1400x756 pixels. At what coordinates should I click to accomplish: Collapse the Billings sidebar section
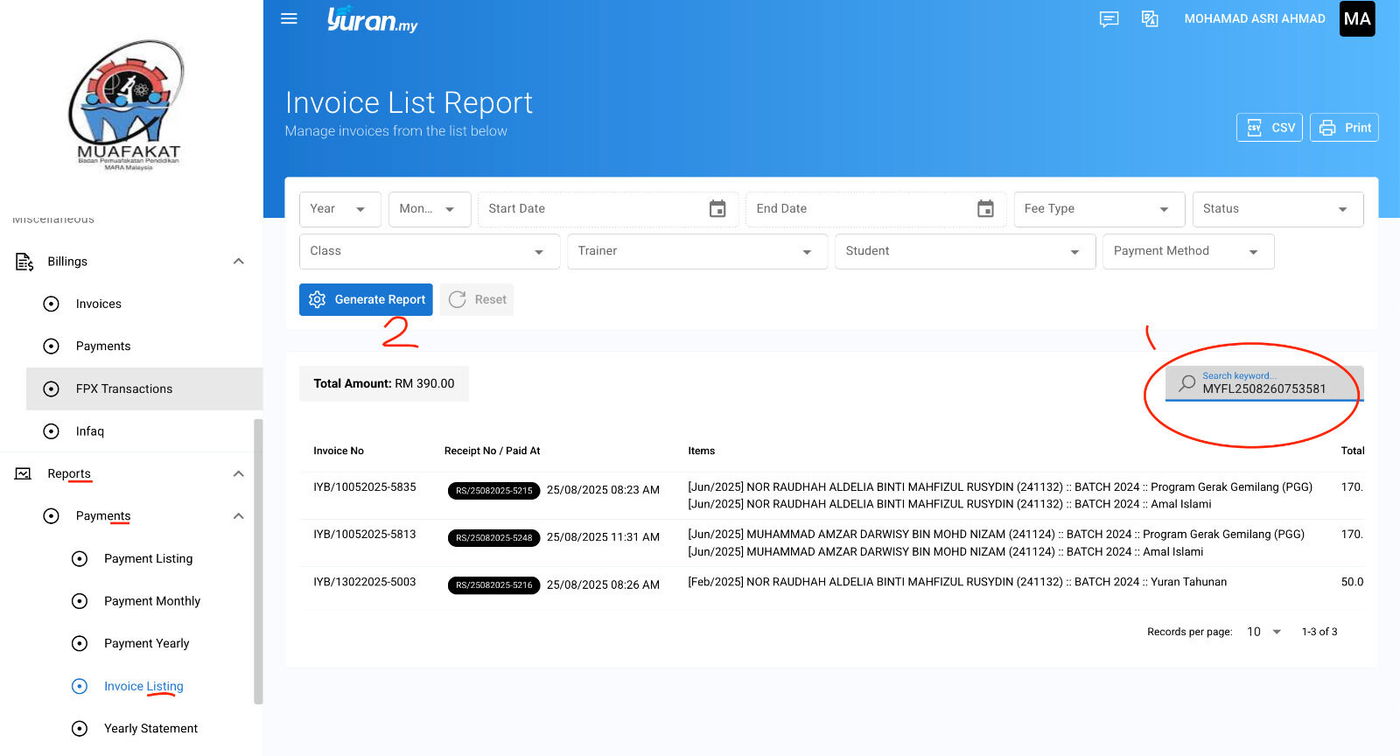(x=238, y=262)
